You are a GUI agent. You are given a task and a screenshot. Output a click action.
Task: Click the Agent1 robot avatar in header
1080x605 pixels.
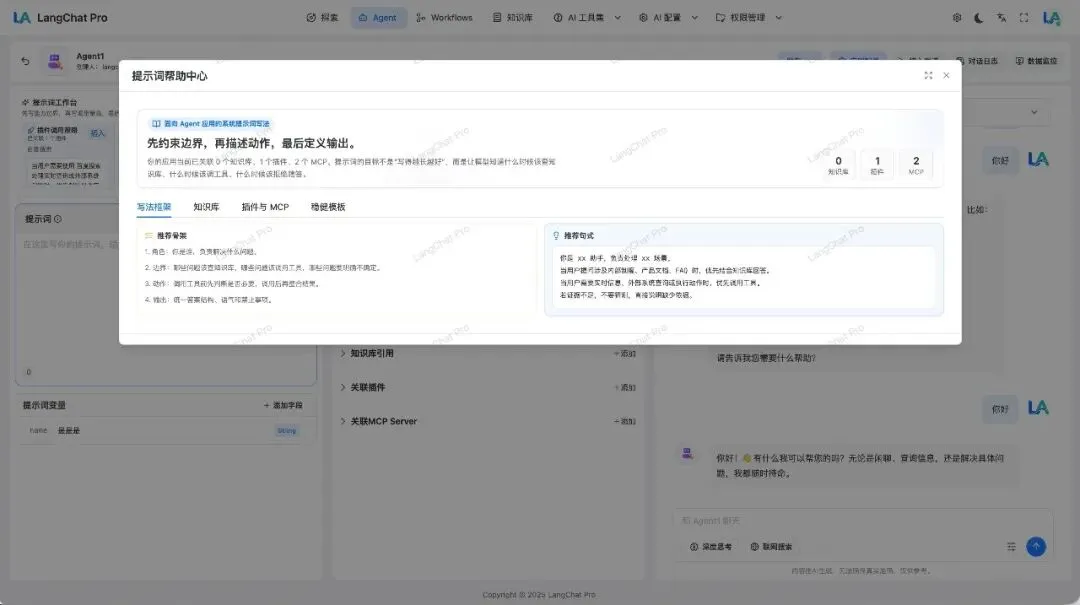point(55,61)
